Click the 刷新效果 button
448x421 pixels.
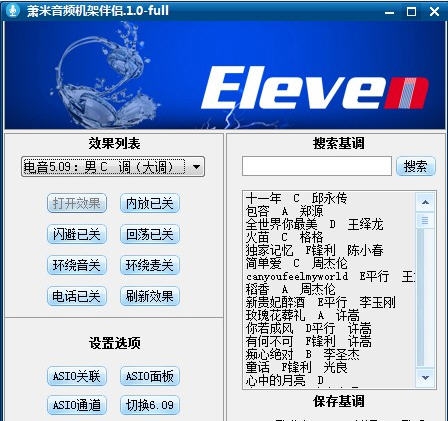pos(150,296)
